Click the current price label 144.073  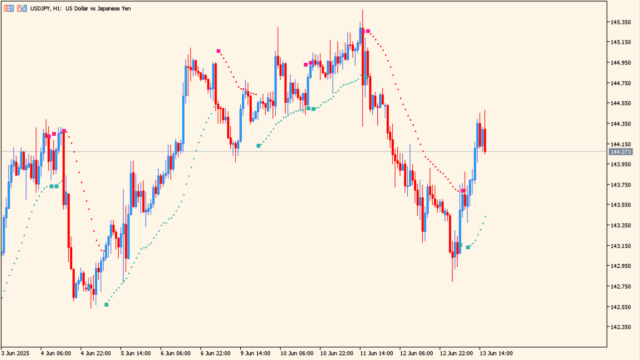pos(620,152)
